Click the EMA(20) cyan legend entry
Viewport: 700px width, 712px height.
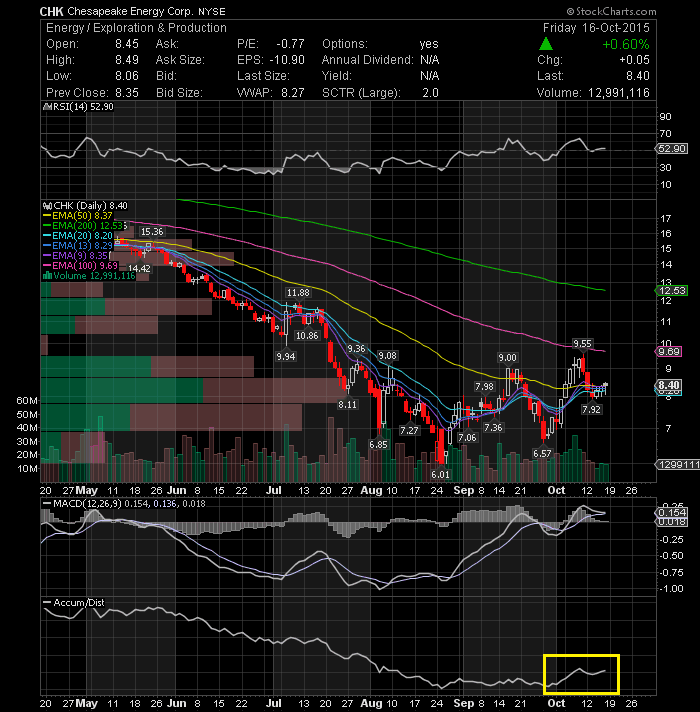click(78, 236)
